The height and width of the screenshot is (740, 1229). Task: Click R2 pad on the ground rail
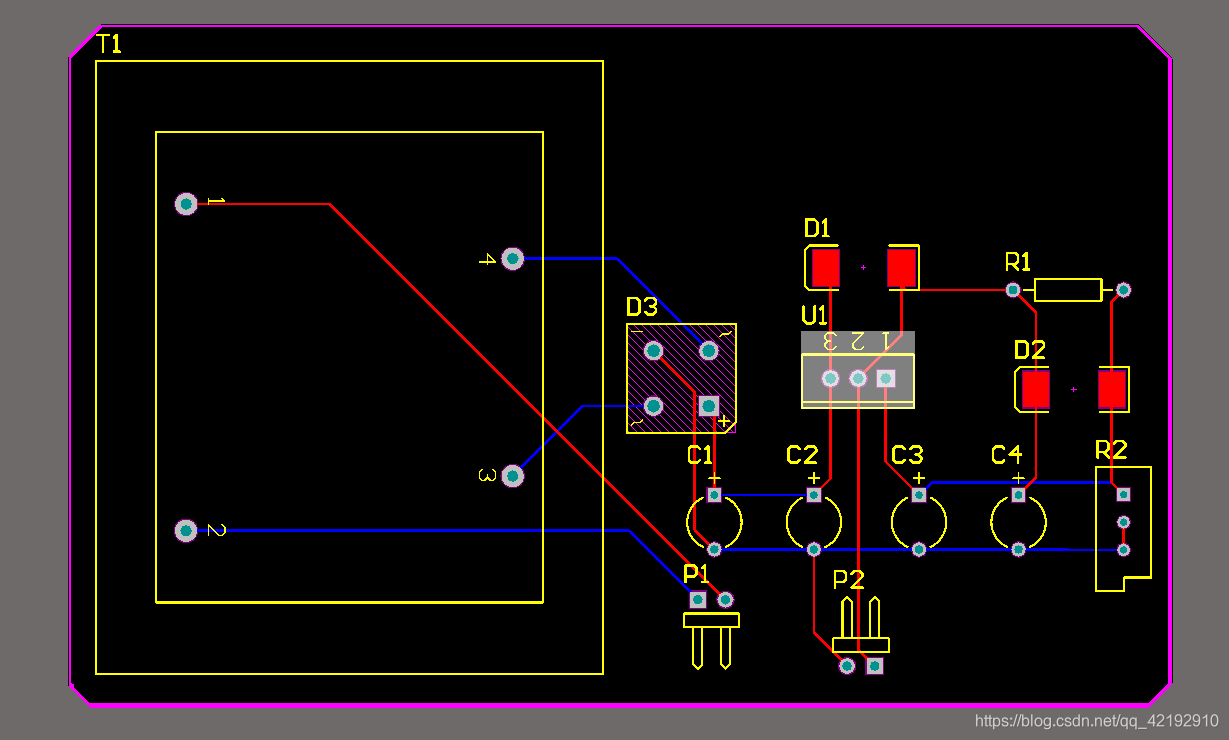pos(1123,549)
